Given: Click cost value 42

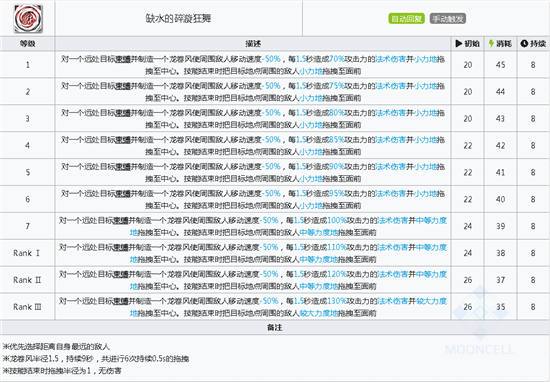Looking at the screenshot, I should coord(501,146).
